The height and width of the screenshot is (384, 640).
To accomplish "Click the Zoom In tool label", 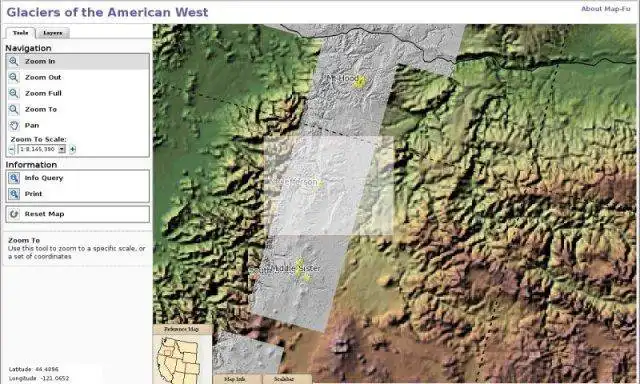I will pos(40,61).
